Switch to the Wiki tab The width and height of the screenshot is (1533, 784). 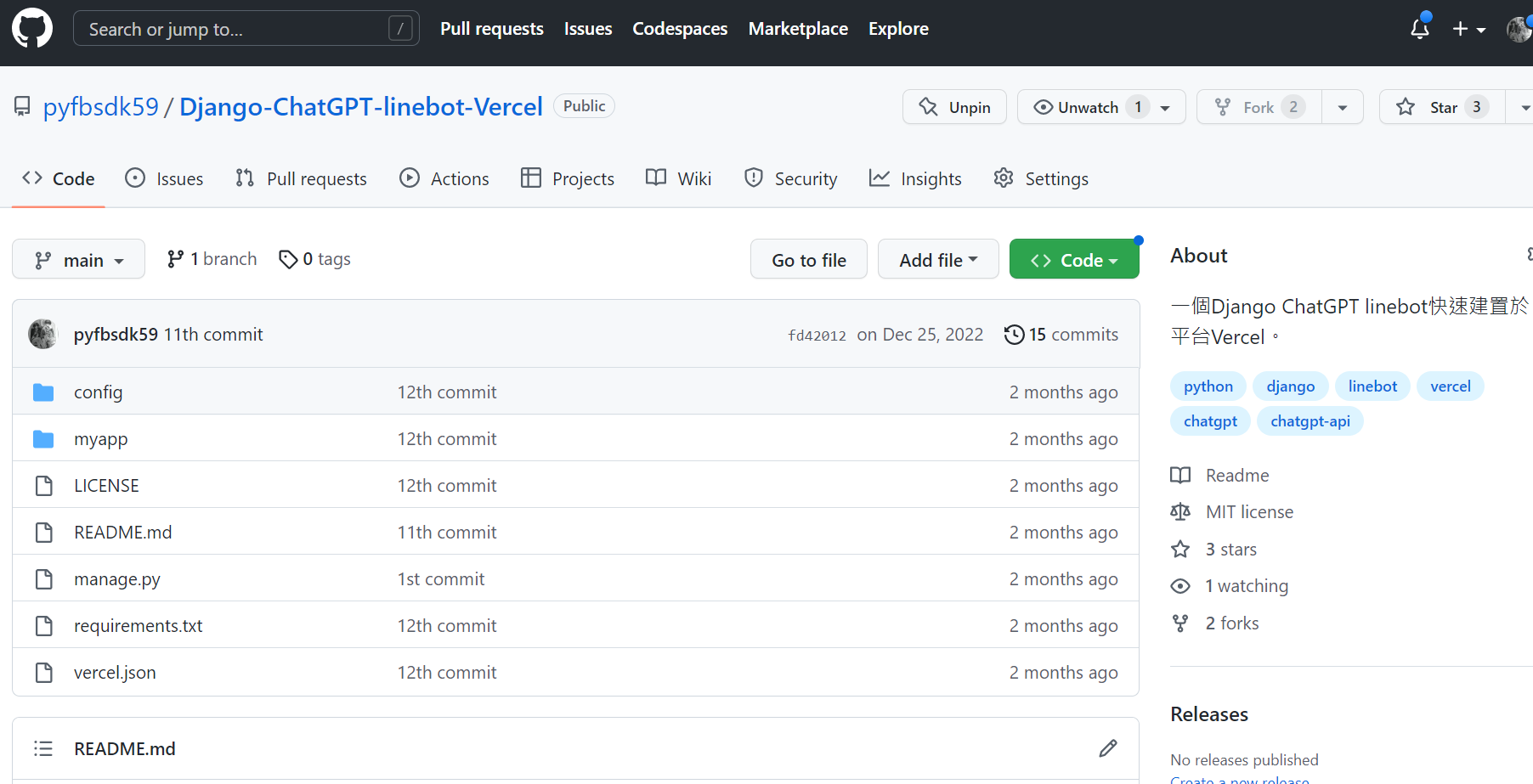point(679,178)
